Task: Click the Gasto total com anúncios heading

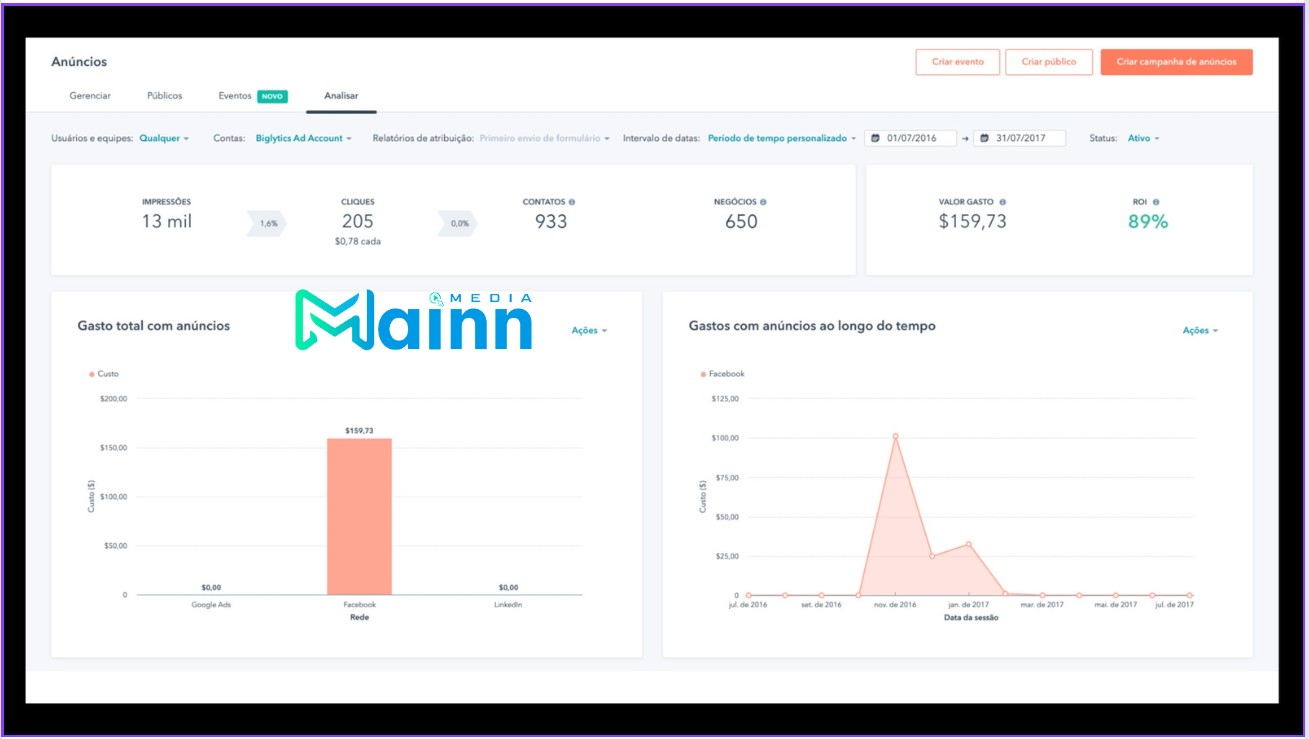Action: (x=154, y=326)
